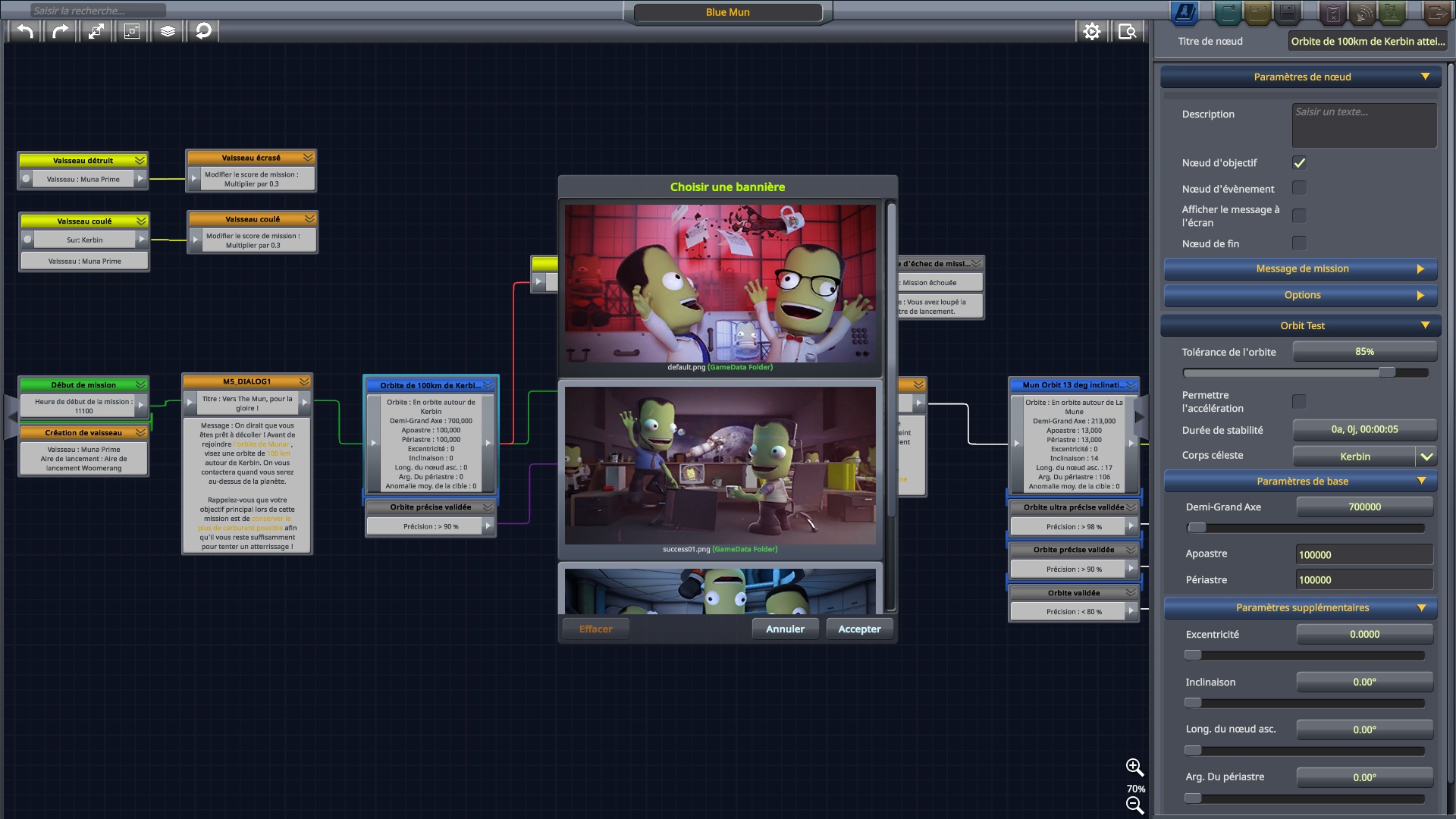1456x819 pixels.
Task: Click the search canvas magnifier icon
Action: click(x=1128, y=31)
